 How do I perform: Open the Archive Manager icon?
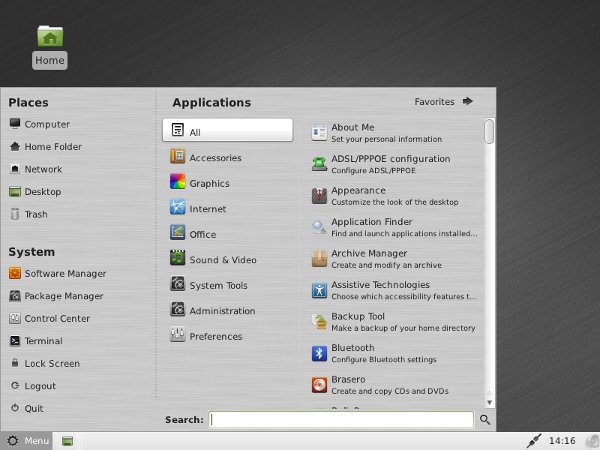point(319,259)
